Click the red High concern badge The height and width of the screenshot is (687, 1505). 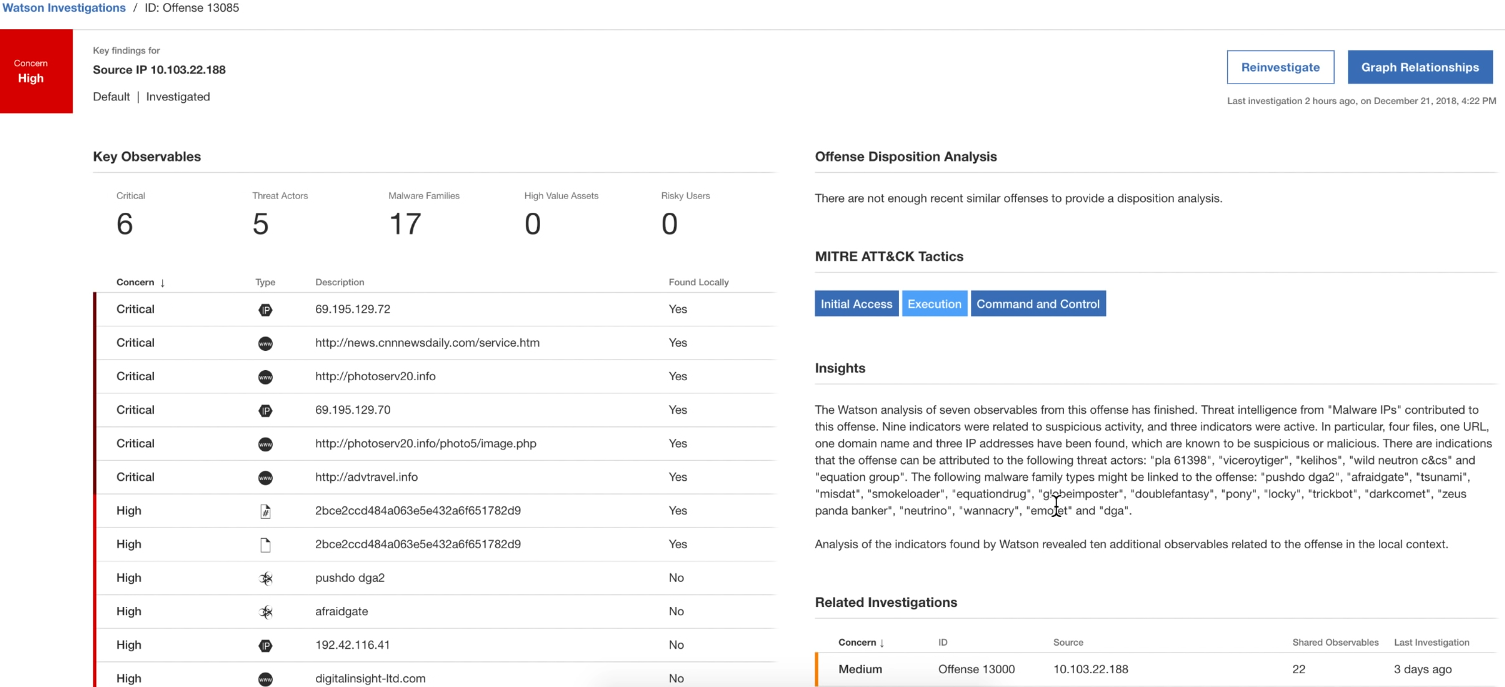tap(36, 71)
